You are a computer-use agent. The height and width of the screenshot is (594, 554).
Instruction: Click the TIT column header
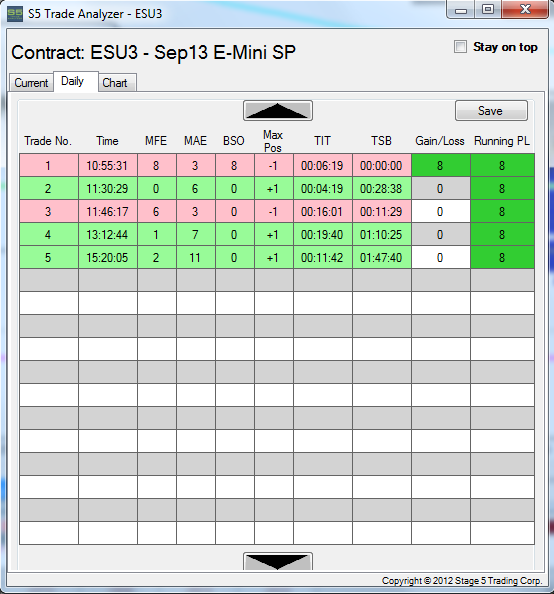pos(322,141)
